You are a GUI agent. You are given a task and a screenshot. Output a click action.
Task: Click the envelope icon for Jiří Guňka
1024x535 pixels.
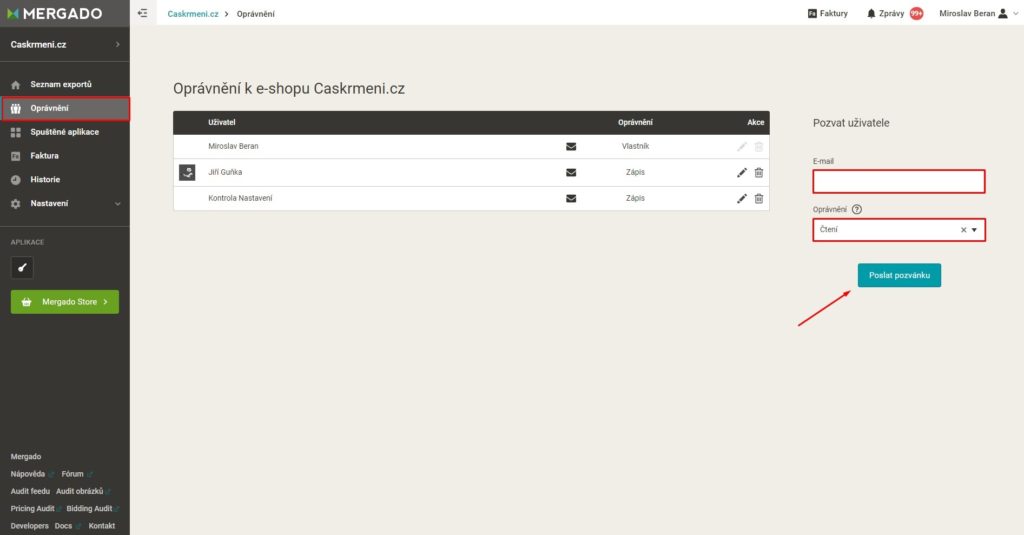coord(571,172)
